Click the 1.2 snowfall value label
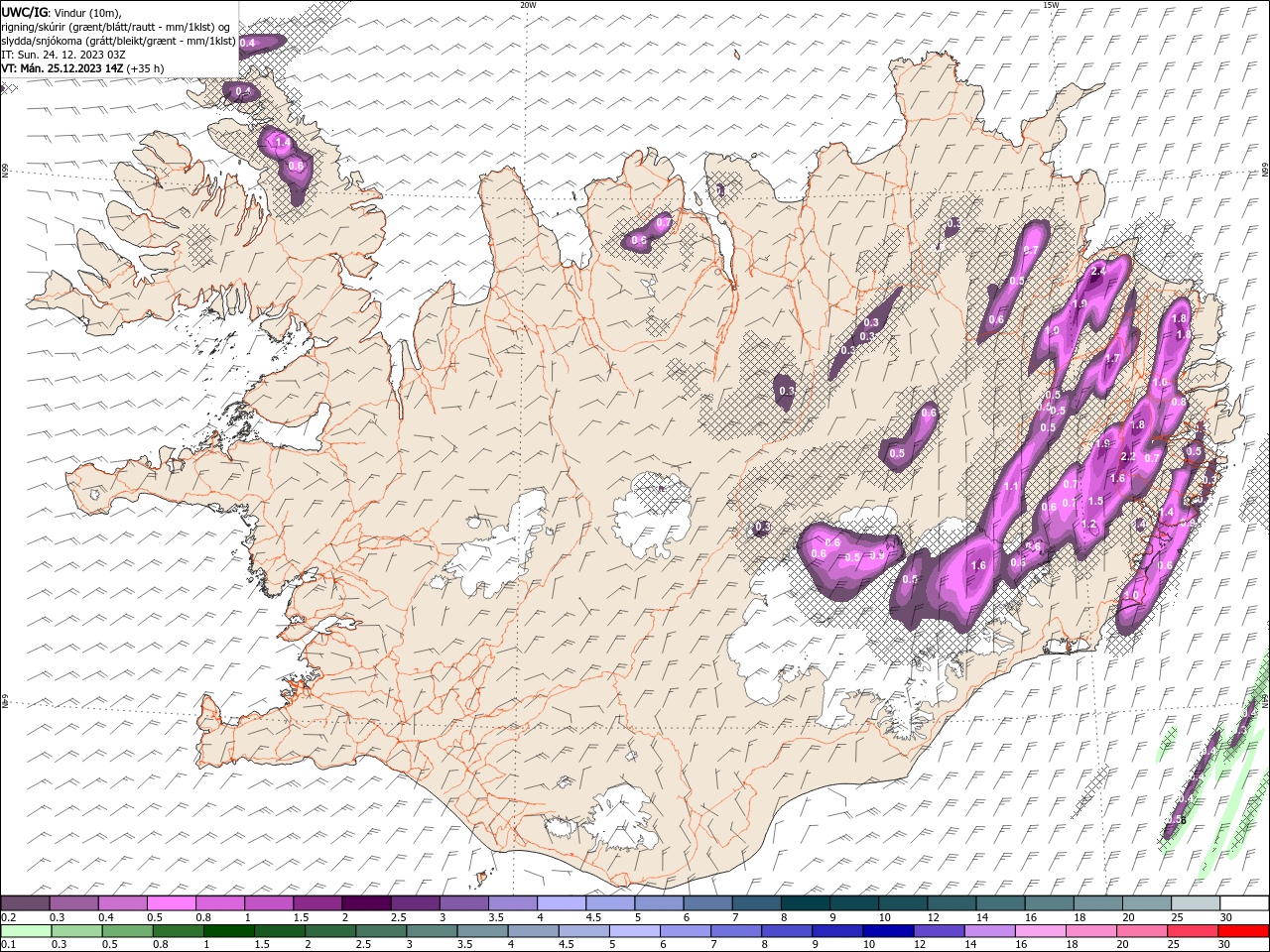Viewport: 1270px width, 952px height. 1088,525
